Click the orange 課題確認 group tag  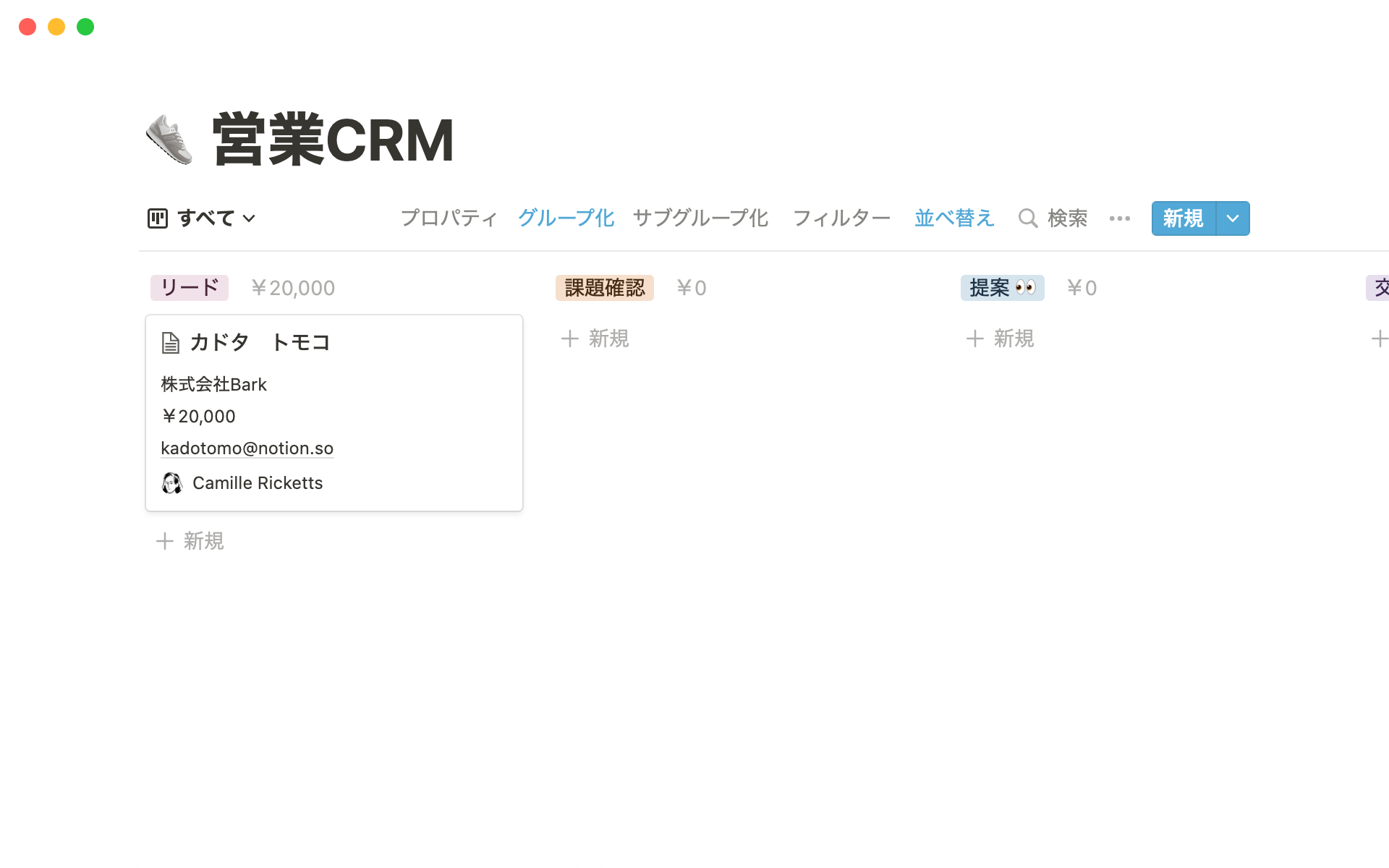[604, 288]
